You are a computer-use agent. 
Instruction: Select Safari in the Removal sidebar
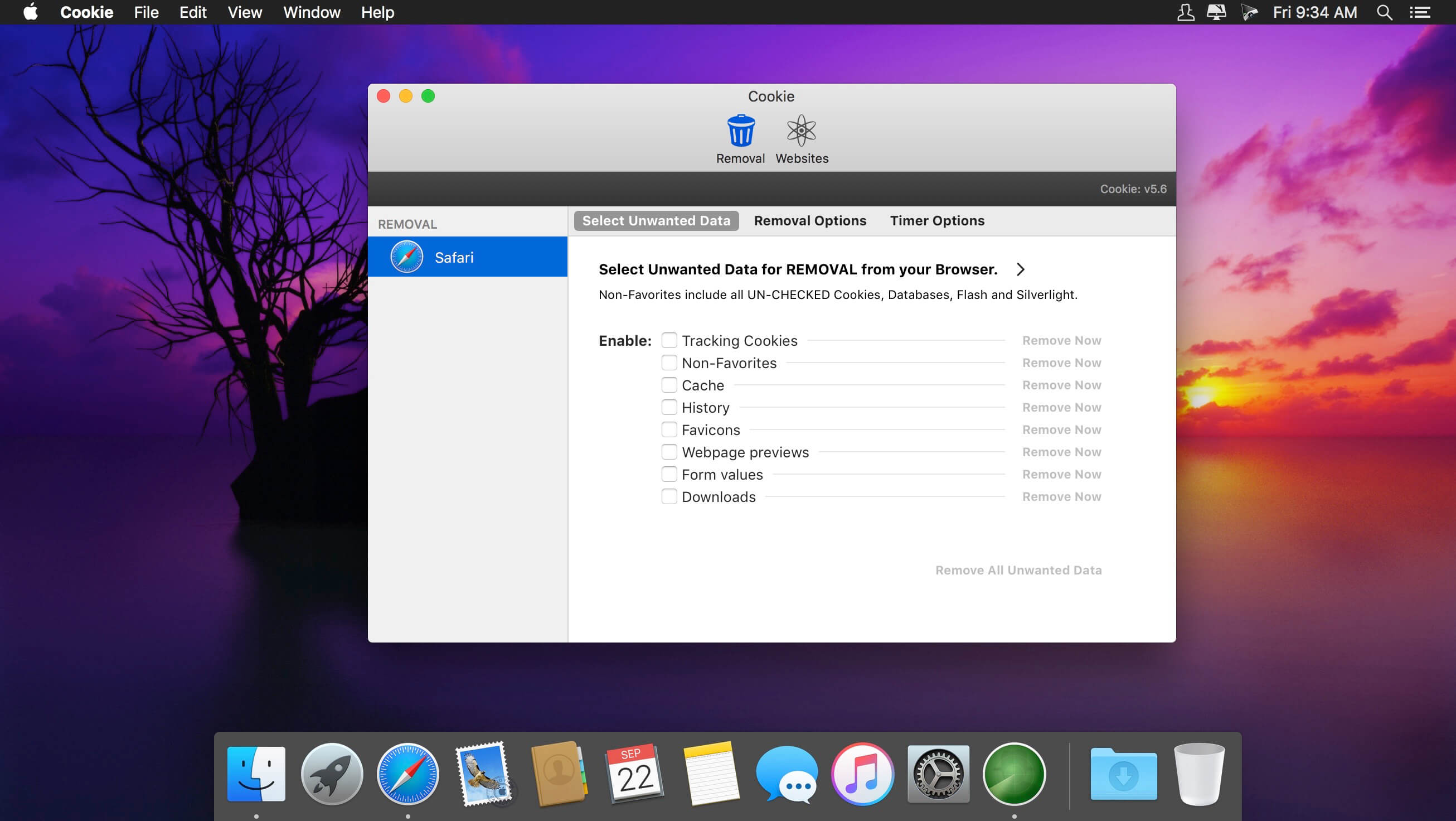coord(468,257)
